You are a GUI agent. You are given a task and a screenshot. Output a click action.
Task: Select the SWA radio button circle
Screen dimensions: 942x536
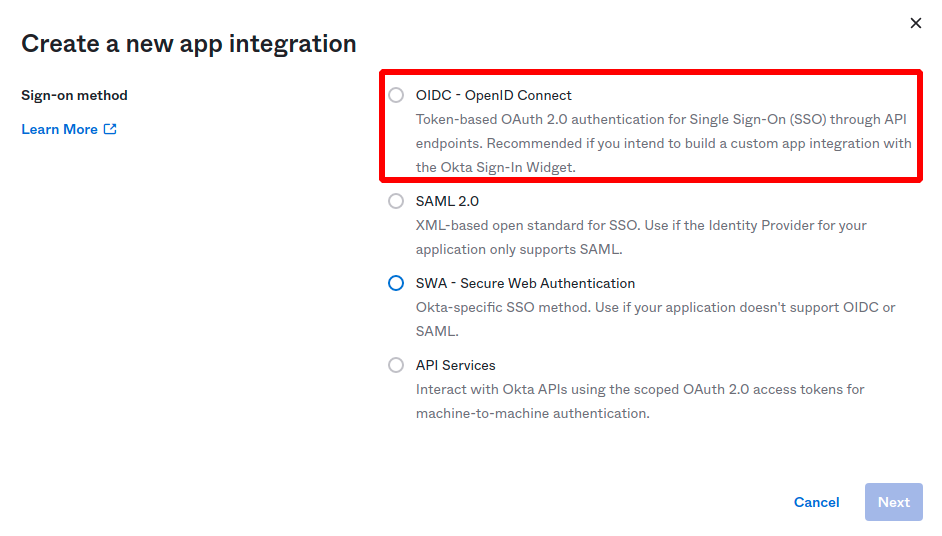tap(396, 283)
